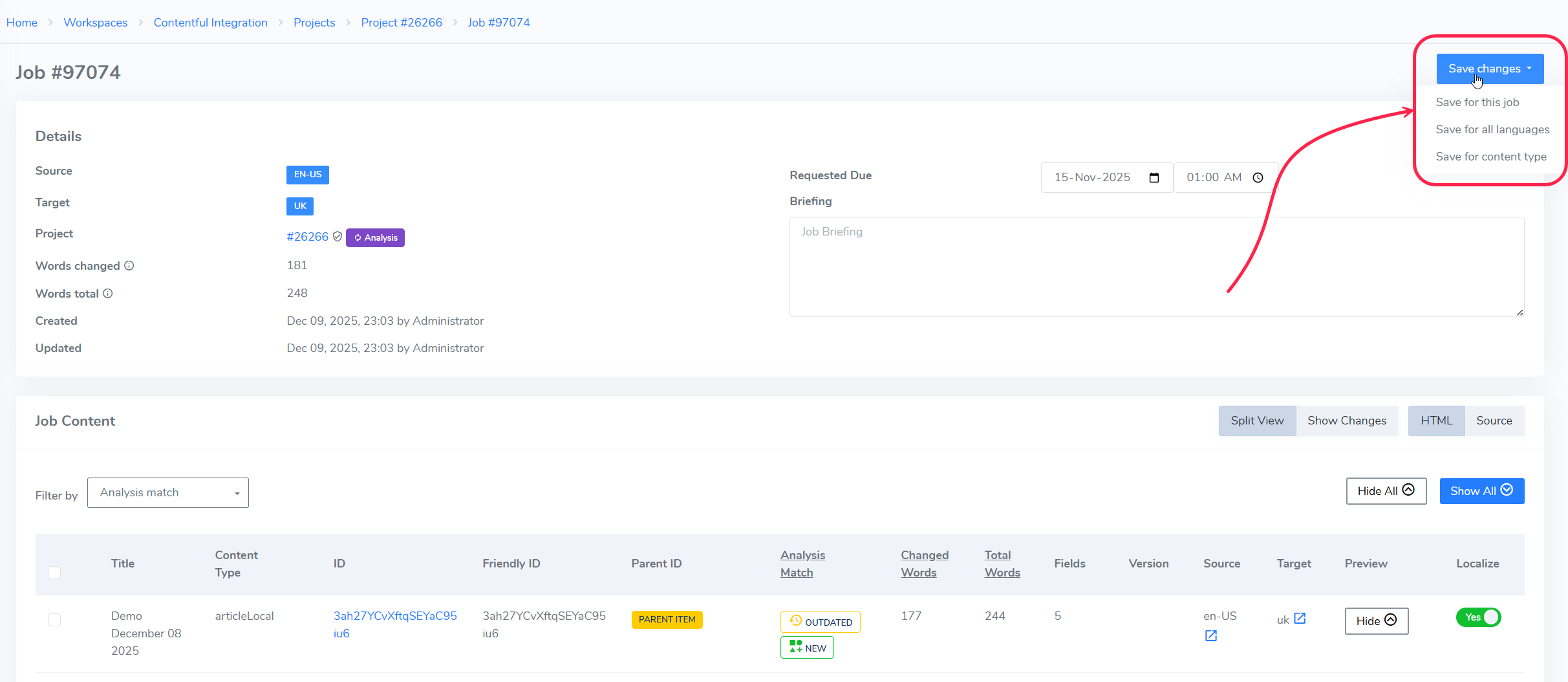The image size is (1568, 682).
Task: Sort by Changed Words column
Action: tap(925, 564)
